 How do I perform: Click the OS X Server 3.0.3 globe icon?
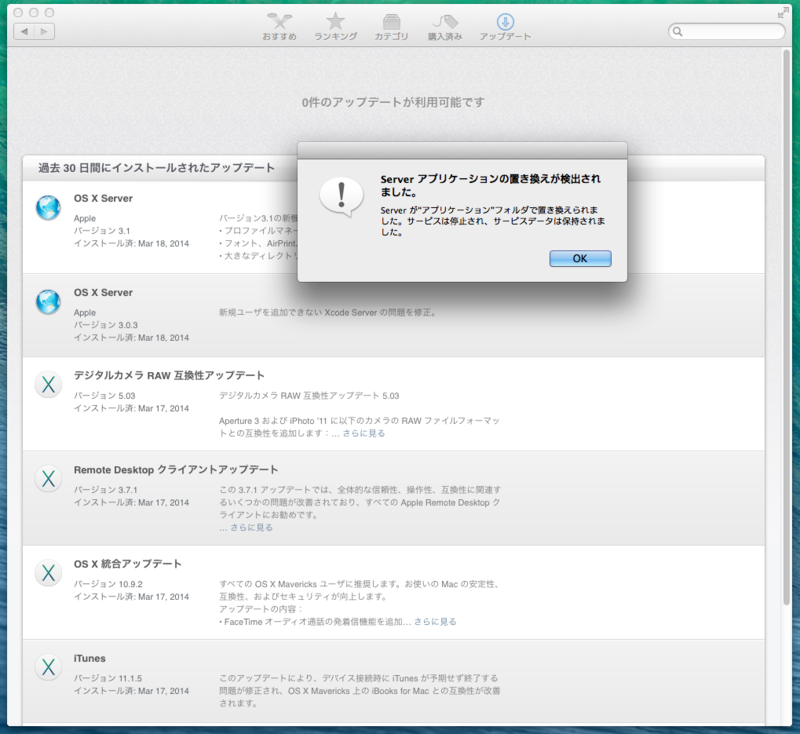(48, 302)
